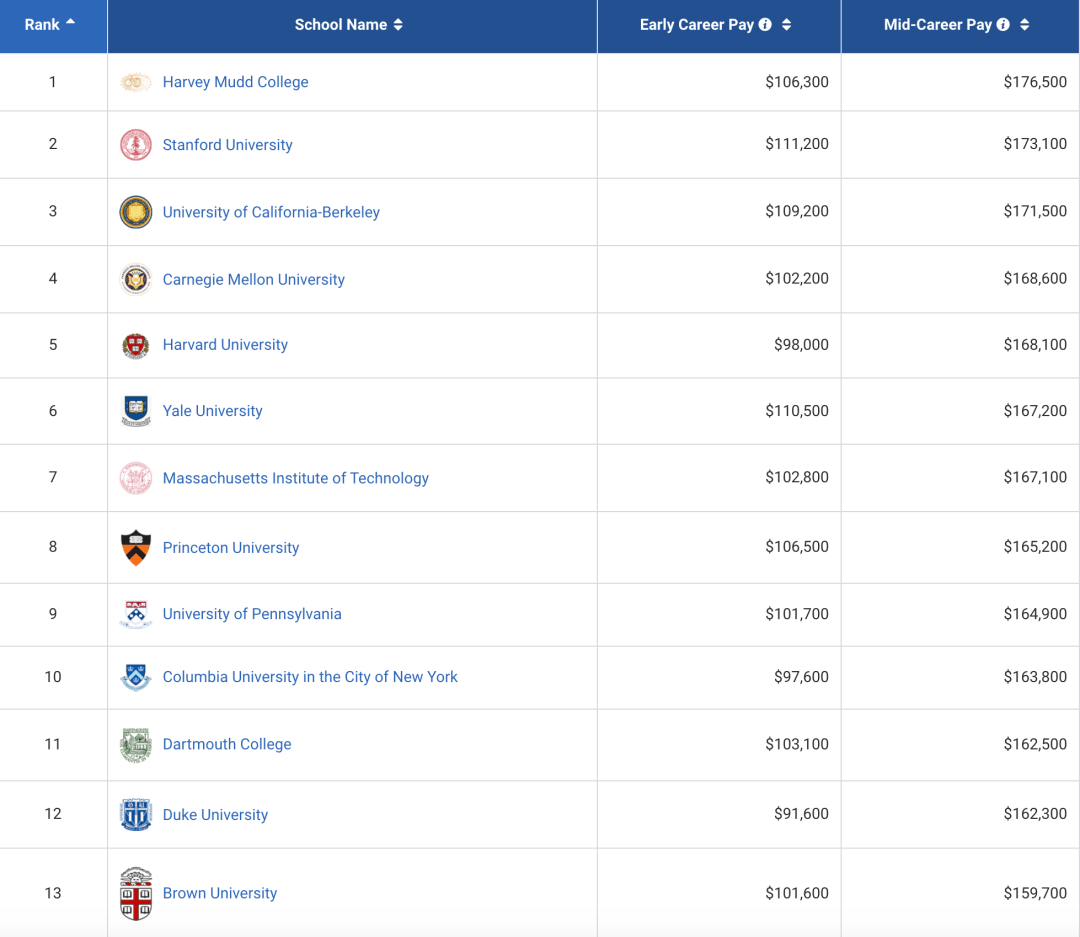This screenshot has width=1080, height=937.
Task: Open Massachusetts Institute of Technology link
Action: point(295,478)
